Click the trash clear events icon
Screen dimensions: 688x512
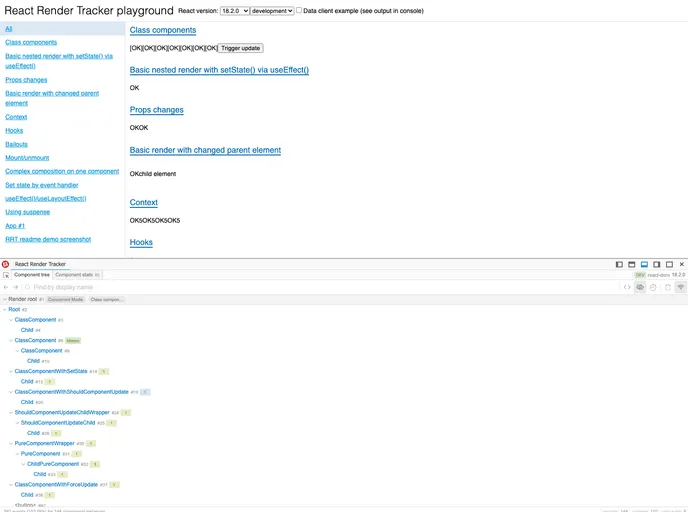[x=667, y=287]
